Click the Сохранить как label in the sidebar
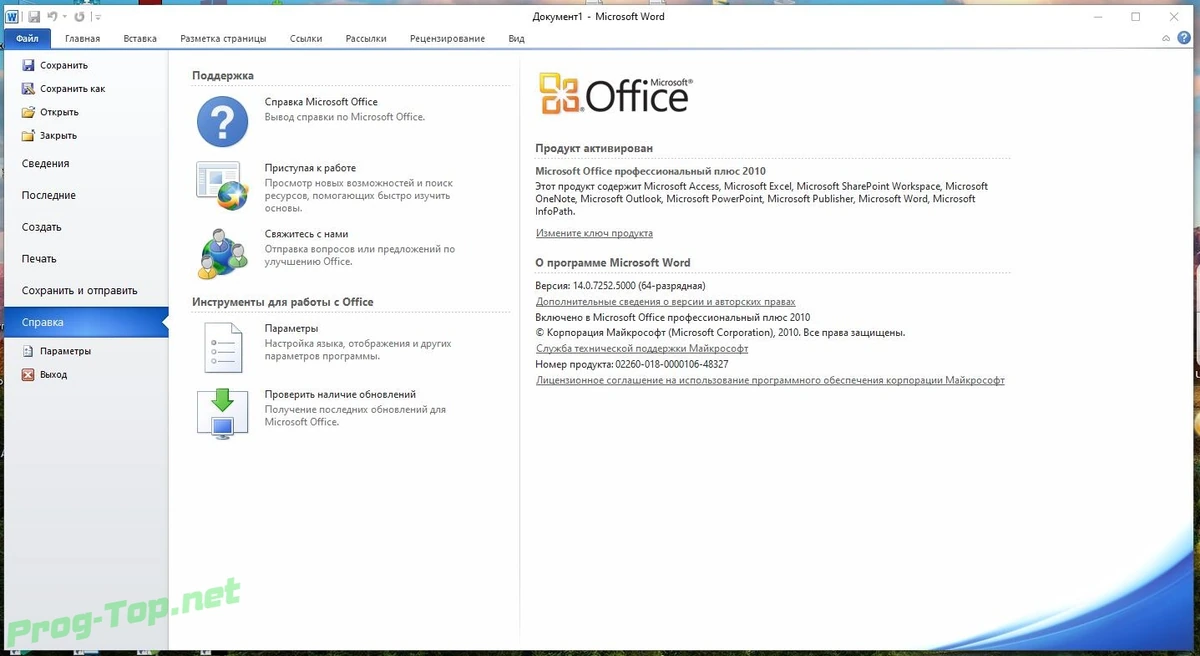This screenshot has width=1200, height=656. tap(72, 88)
